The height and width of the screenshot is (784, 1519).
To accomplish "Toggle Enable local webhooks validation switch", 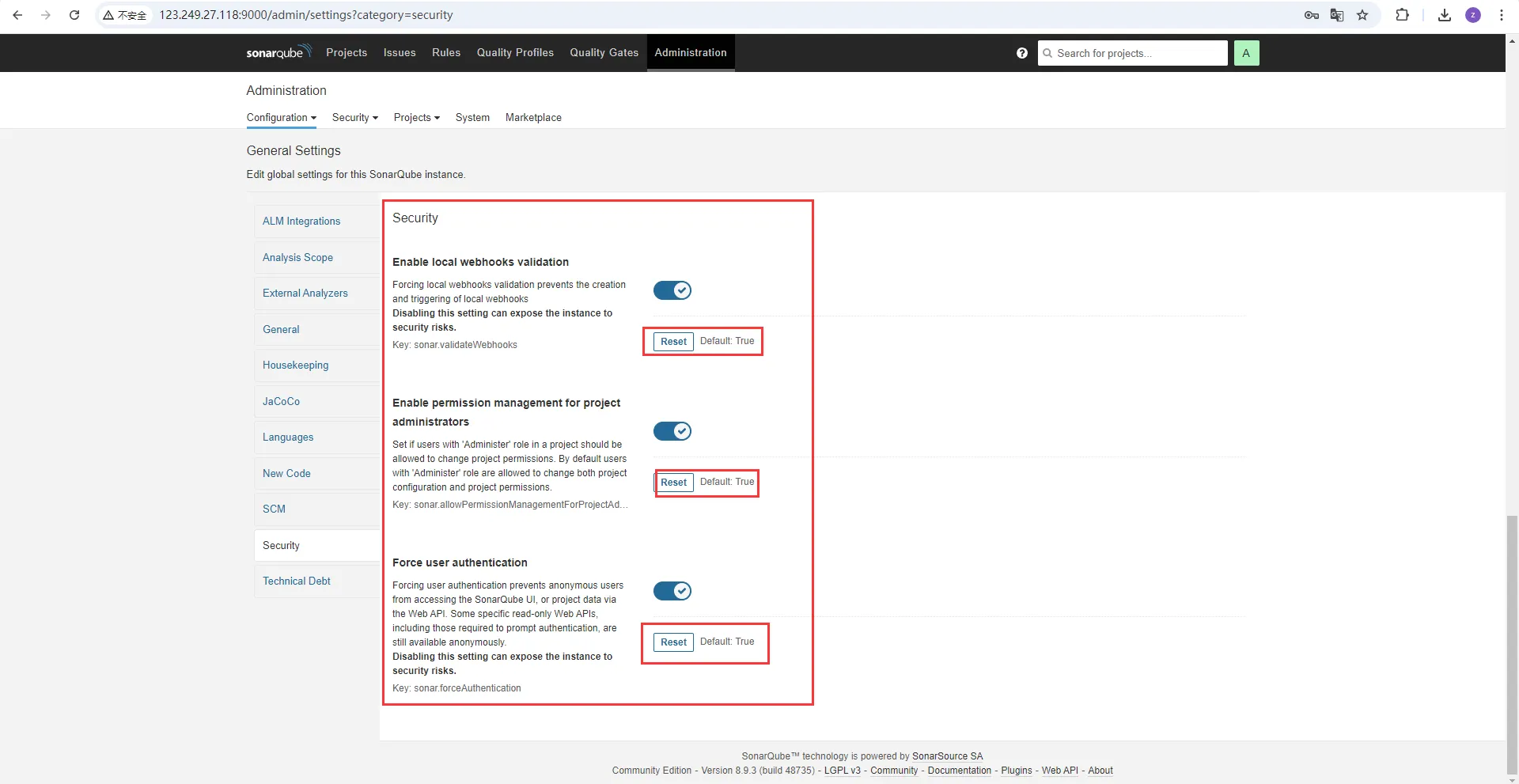I will tap(672, 290).
